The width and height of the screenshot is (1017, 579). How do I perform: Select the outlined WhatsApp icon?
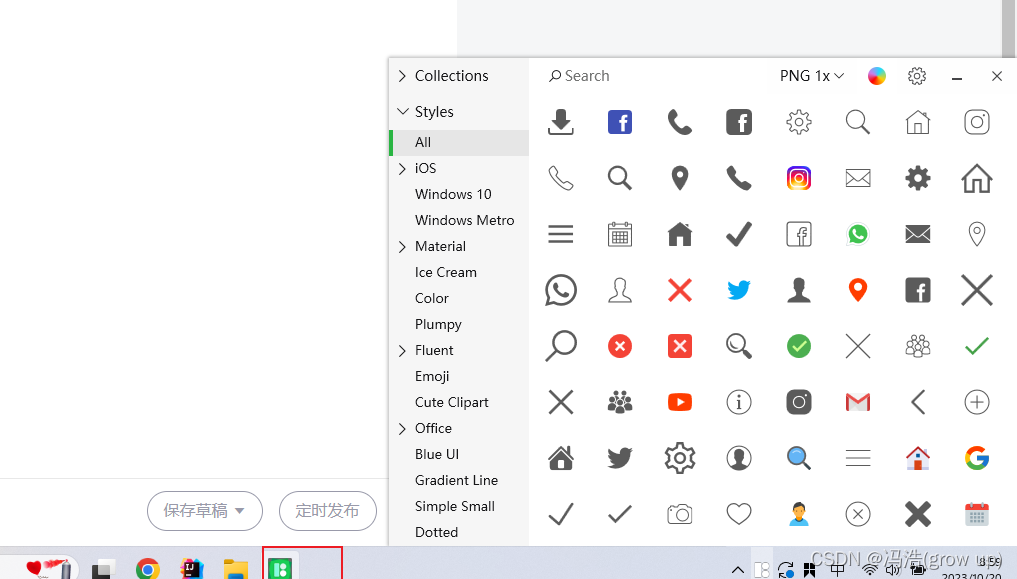pos(560,290)
